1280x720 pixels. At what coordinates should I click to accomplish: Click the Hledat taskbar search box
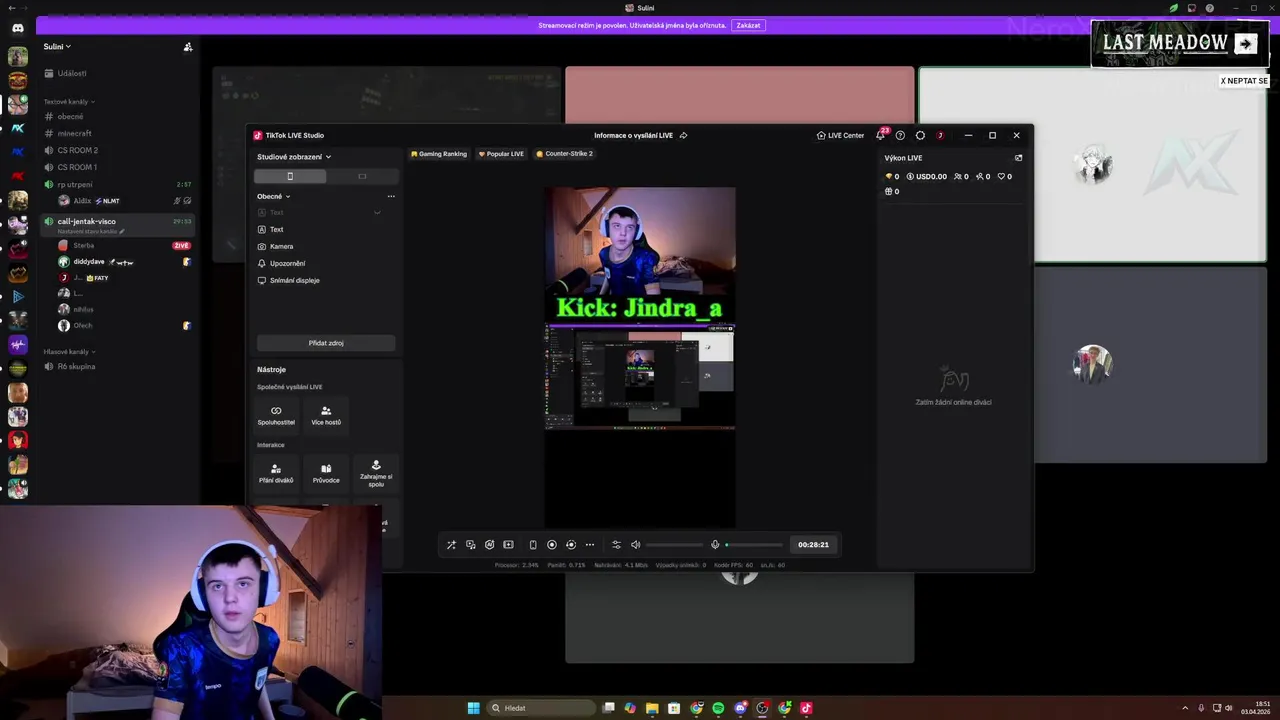(540, 708)
